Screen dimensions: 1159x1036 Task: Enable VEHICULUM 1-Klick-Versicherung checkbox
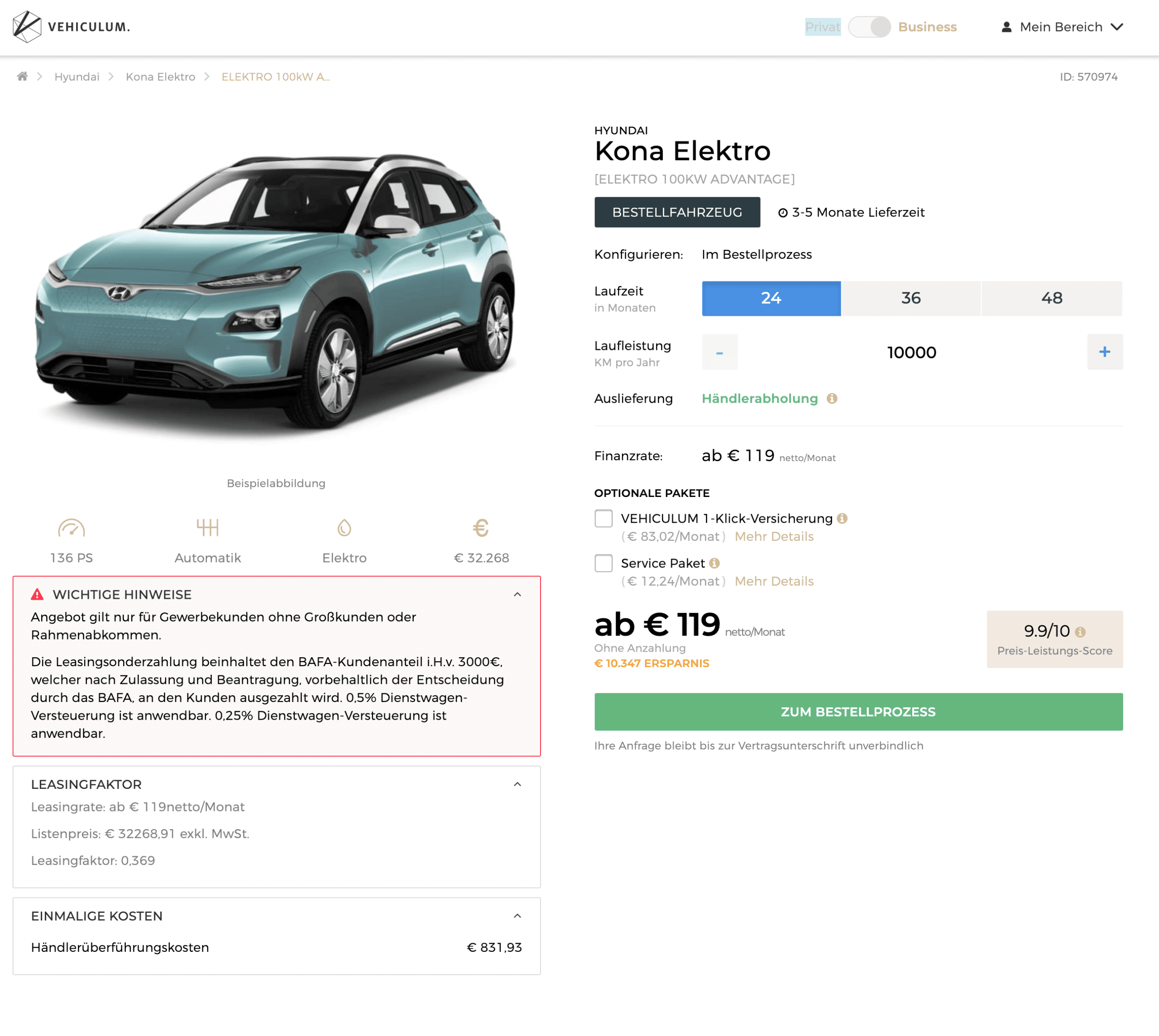tap(603, 518)
